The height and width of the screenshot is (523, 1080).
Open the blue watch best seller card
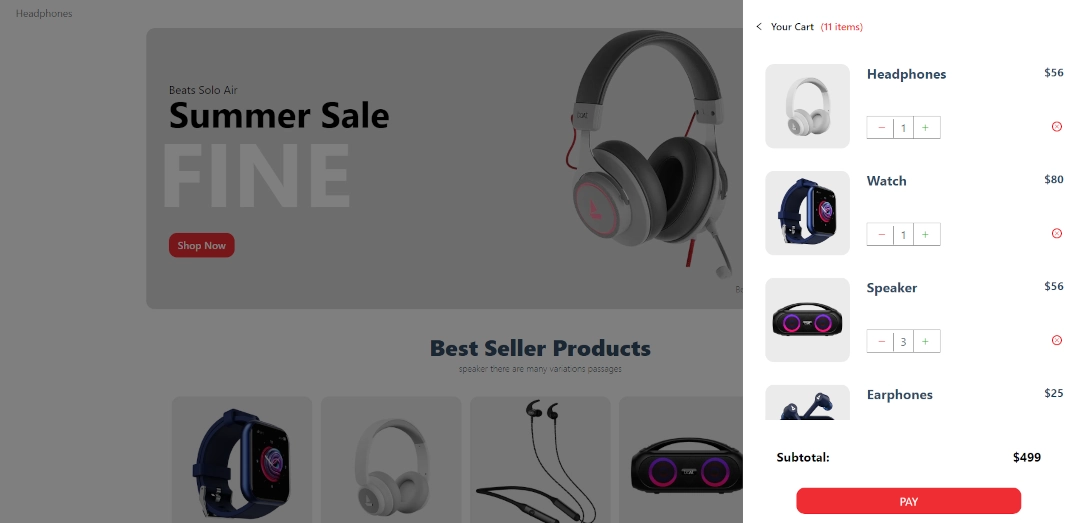coord(242,459)
